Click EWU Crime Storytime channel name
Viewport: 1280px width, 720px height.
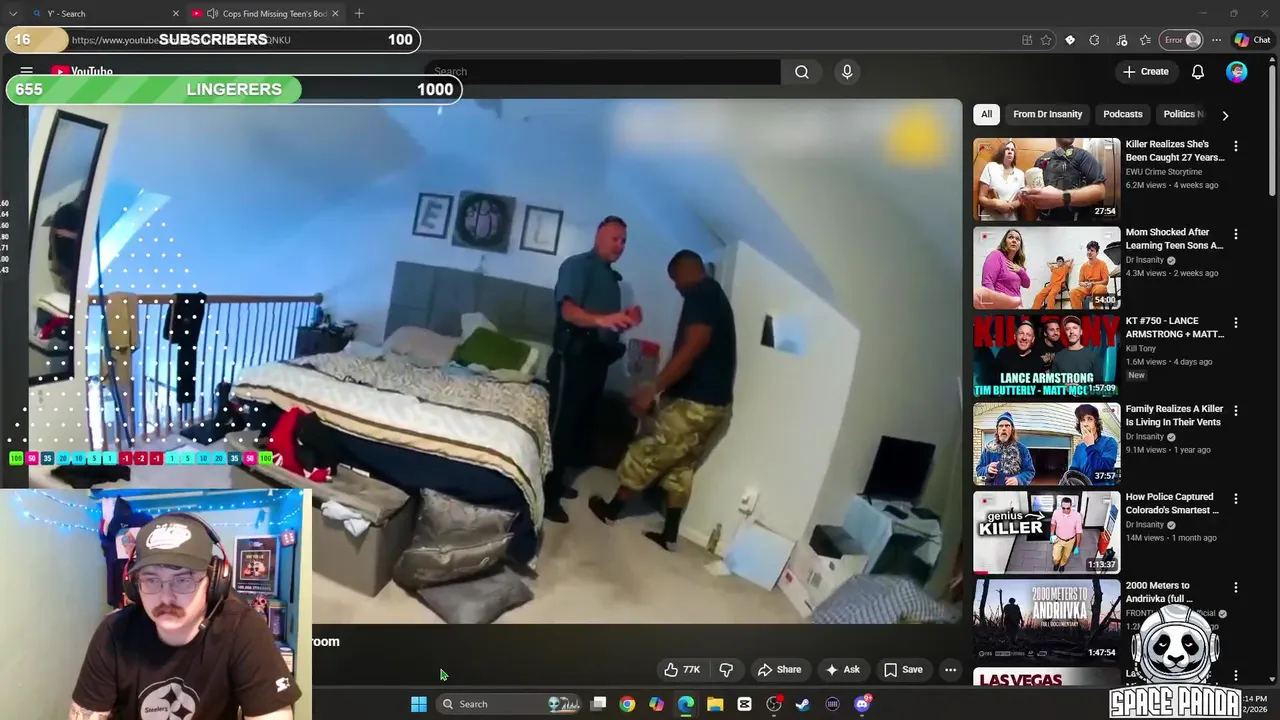click(x=1164, y=172)
